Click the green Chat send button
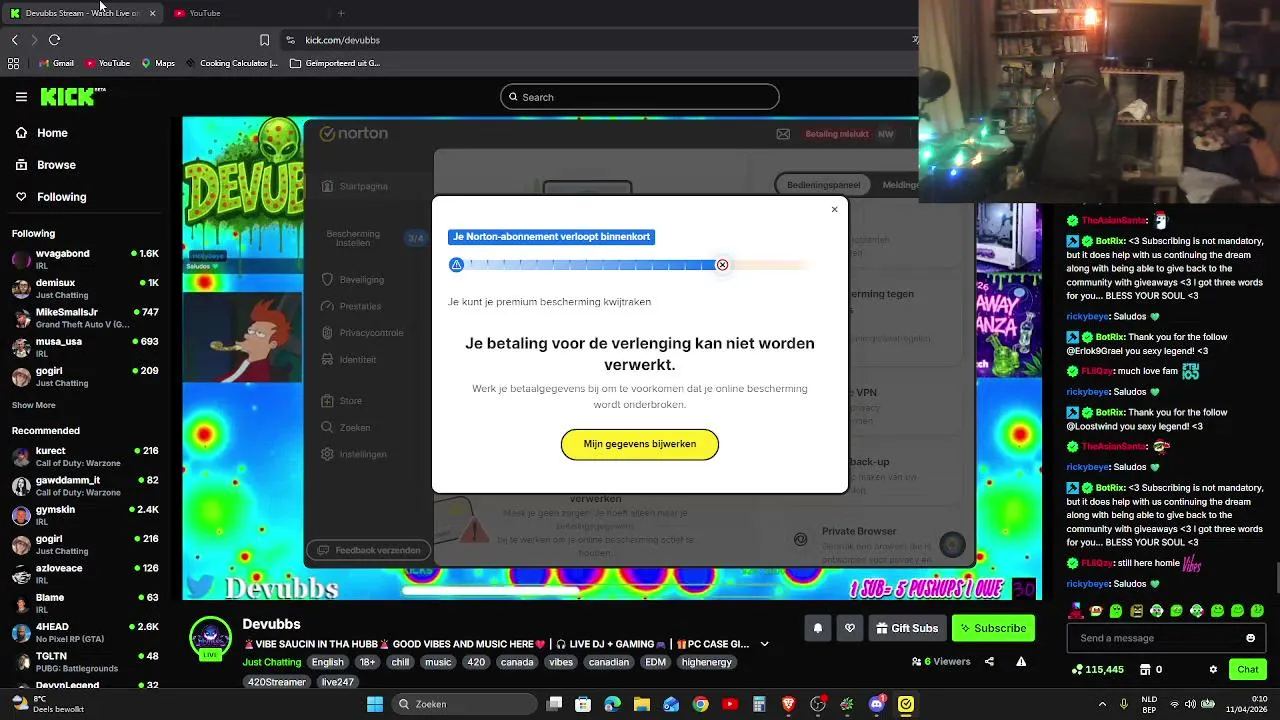 [1248, 669]
